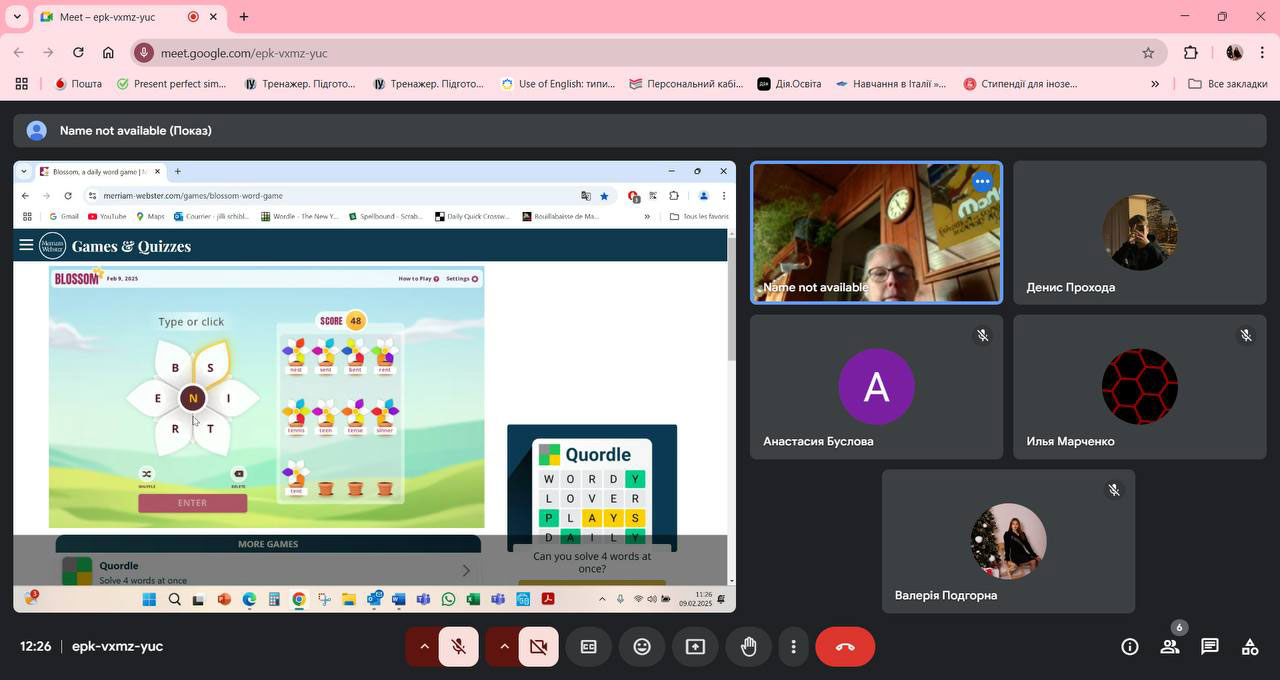Click the microphone-in-use indicator in address bar
The image size is (1280, 680).
pyautogui.click(x=144, y=53)
